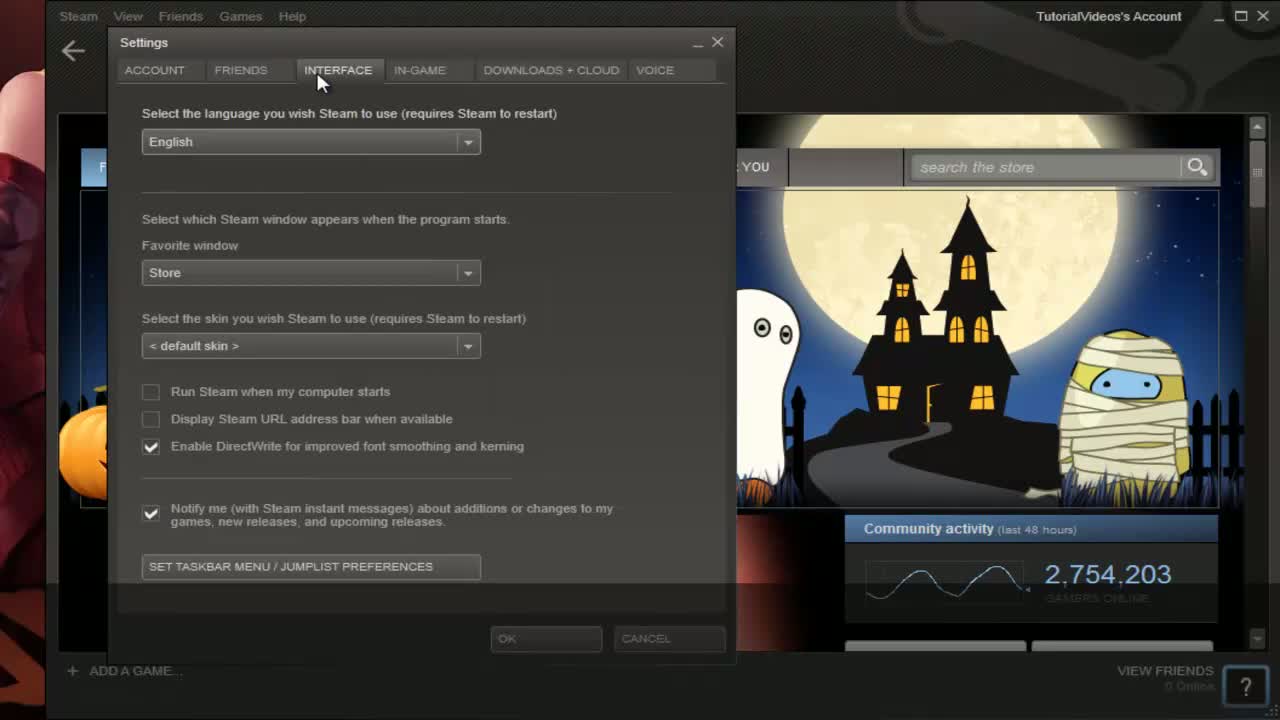Viewport: 1280px width, 720px height.
Task: Close the Settings dialog
Action: pos(717,42)
